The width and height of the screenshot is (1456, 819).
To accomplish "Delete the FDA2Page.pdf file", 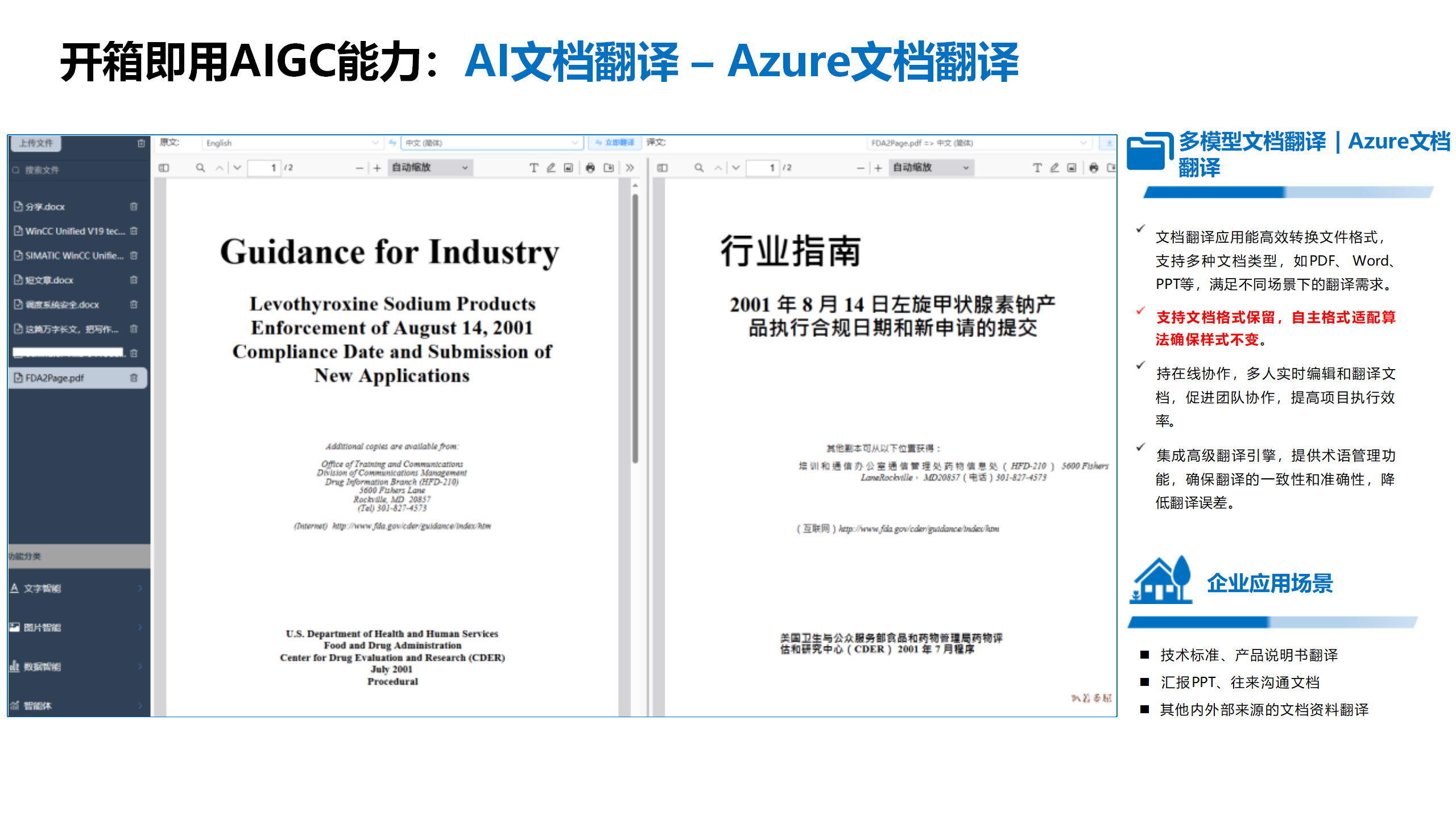I will pos(134,378).
